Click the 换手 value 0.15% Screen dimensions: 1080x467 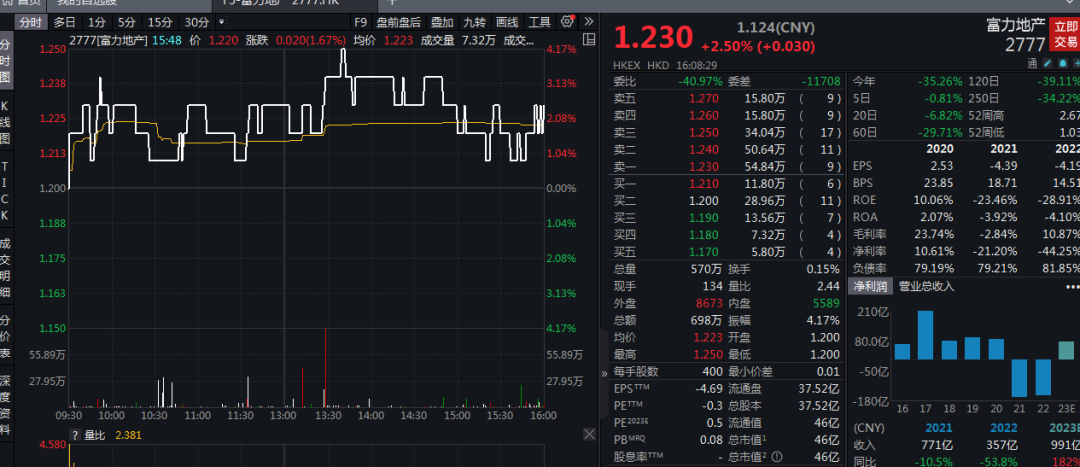[823, 269]
